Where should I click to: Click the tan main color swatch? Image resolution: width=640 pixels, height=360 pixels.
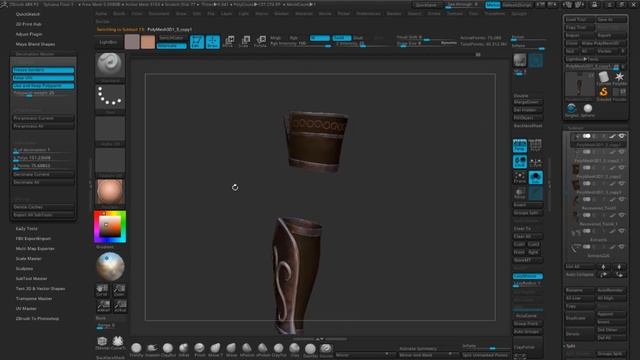pyautogui.click(x=148, y=42)
